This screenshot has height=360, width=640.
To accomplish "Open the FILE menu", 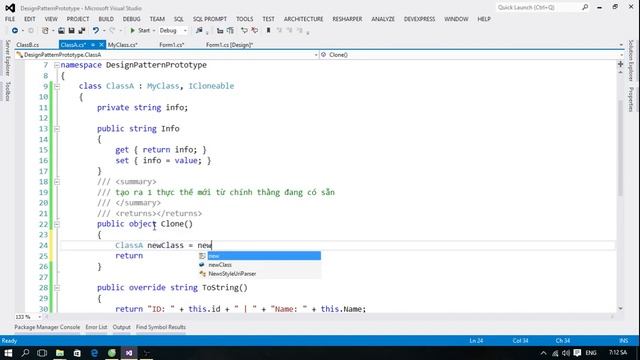I will (x=10, y=19).
